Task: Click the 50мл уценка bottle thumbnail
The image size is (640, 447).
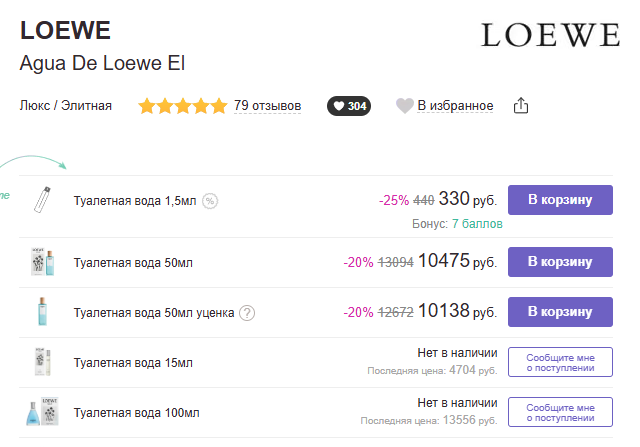Action: tap(42, 312)
